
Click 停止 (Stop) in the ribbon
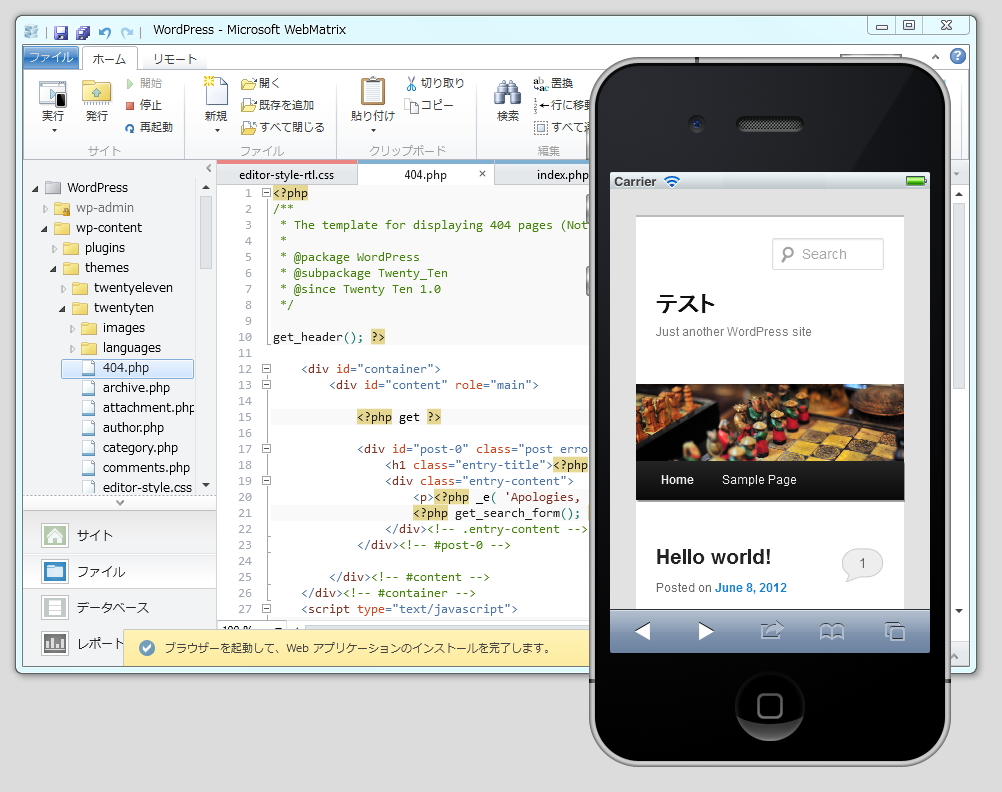click(x=153, y=104)
